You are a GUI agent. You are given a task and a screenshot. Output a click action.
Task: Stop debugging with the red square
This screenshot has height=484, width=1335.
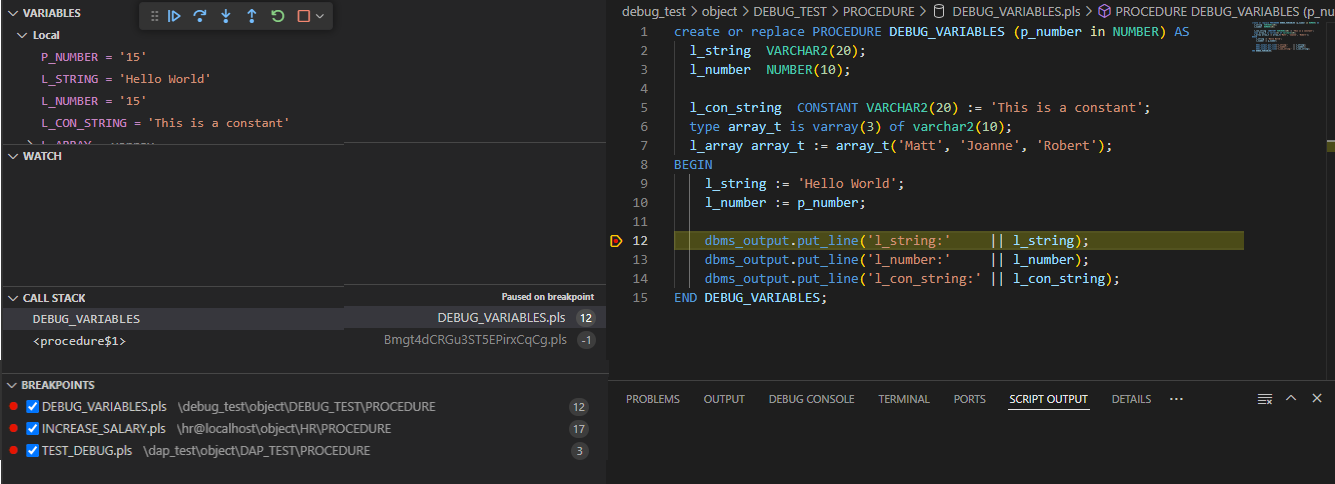[304, 16]
